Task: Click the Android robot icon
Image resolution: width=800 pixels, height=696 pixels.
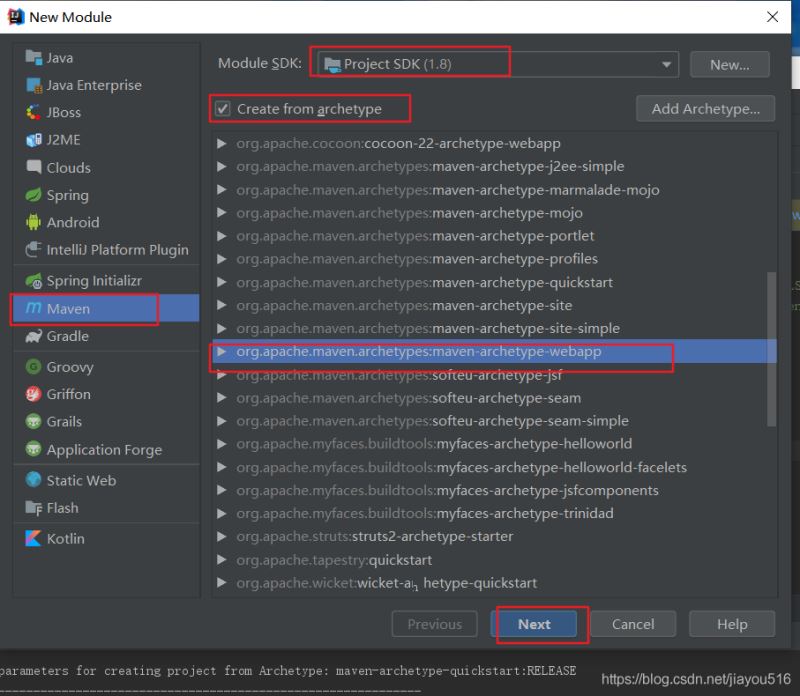Action: coord(34,222)
